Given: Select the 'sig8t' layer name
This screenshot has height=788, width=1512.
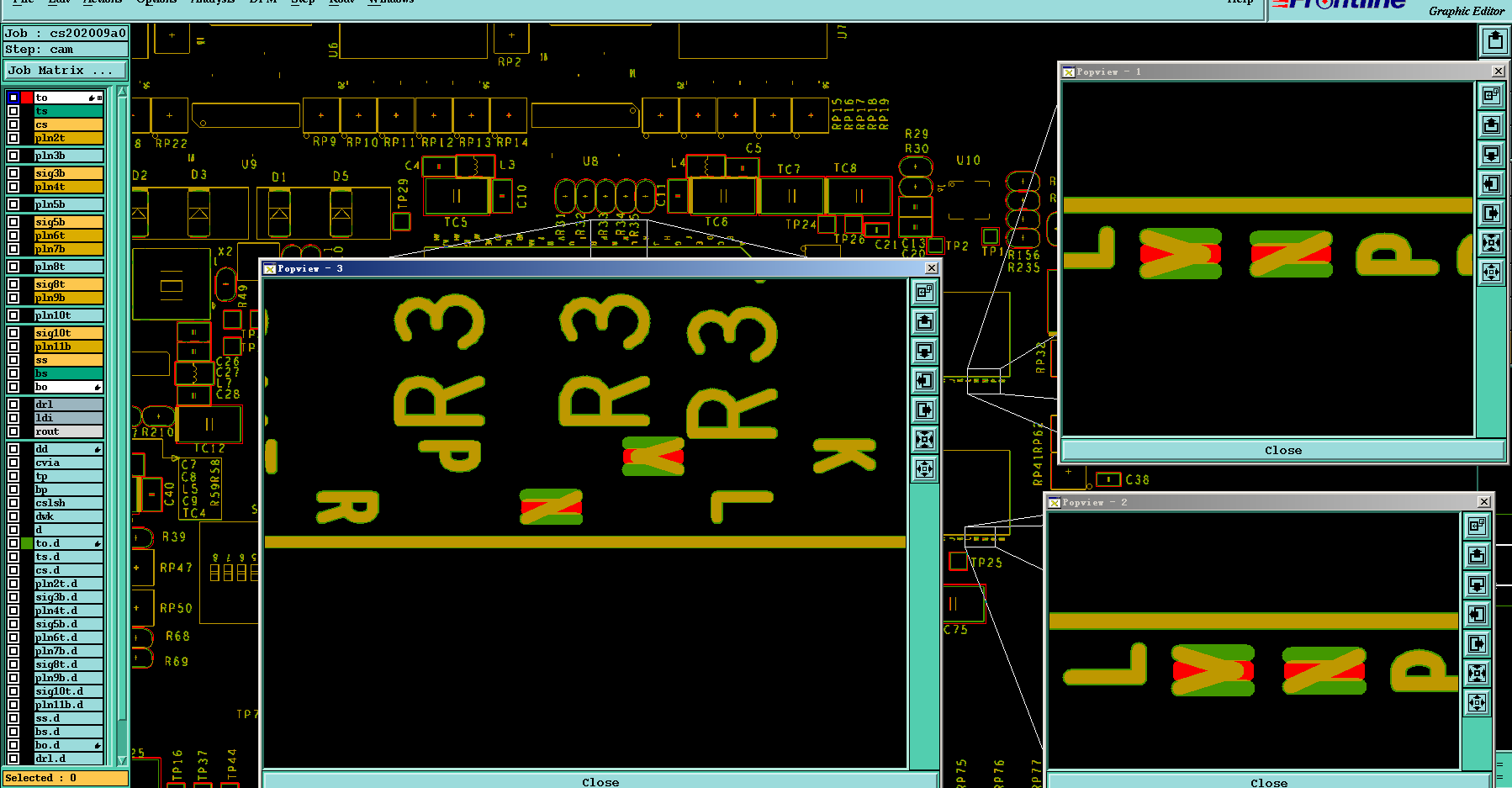Looking at the screenshot, I should pyautogui.click(x=68, y=284).
